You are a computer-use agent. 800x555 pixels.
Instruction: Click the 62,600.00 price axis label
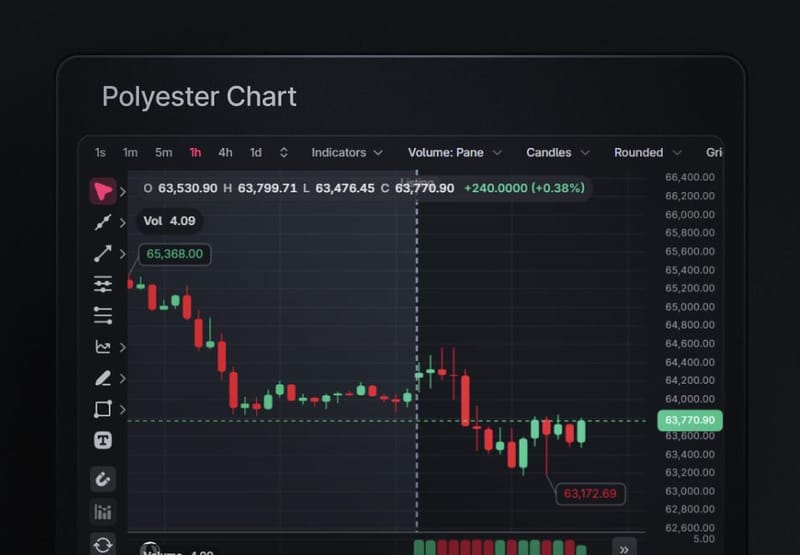690,527
